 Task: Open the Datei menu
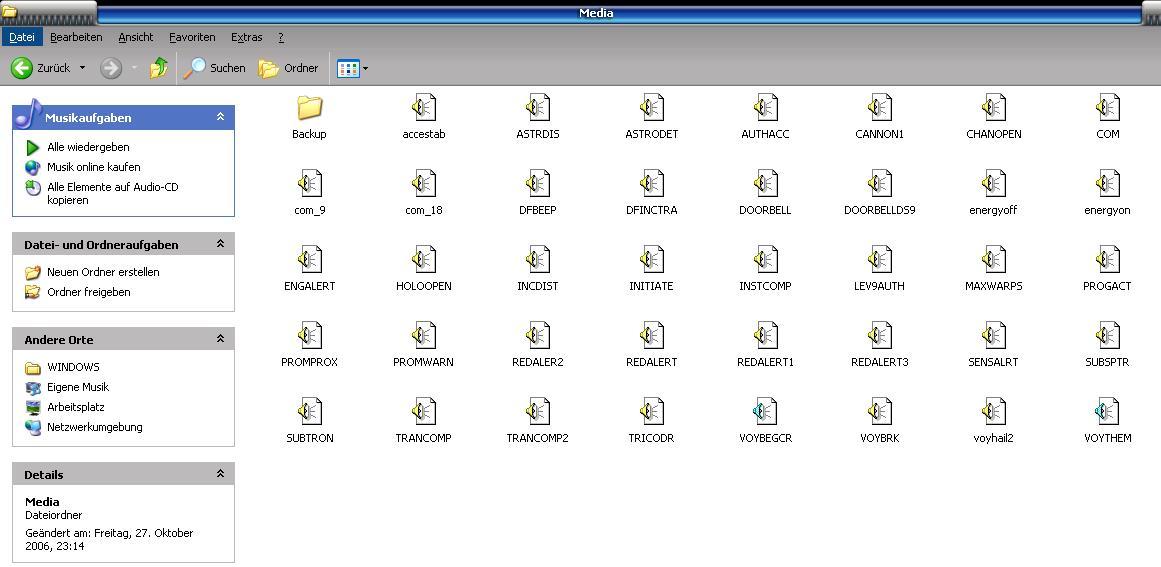[21, 37]
